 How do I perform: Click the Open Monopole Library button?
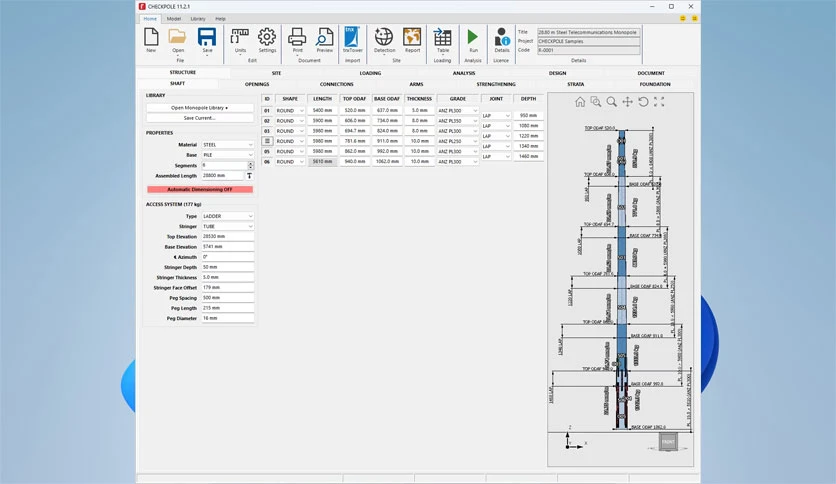tap(200, 108)
